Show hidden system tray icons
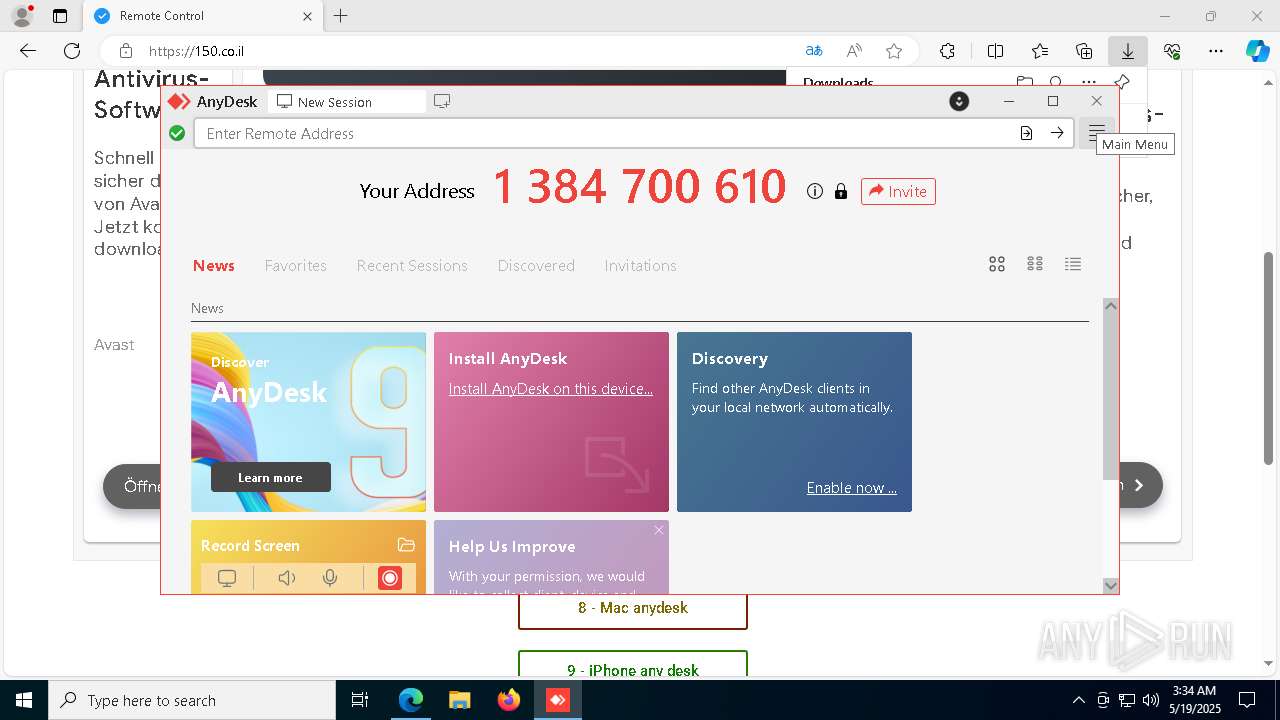 pyautogui.click(x=1078, y=700)
